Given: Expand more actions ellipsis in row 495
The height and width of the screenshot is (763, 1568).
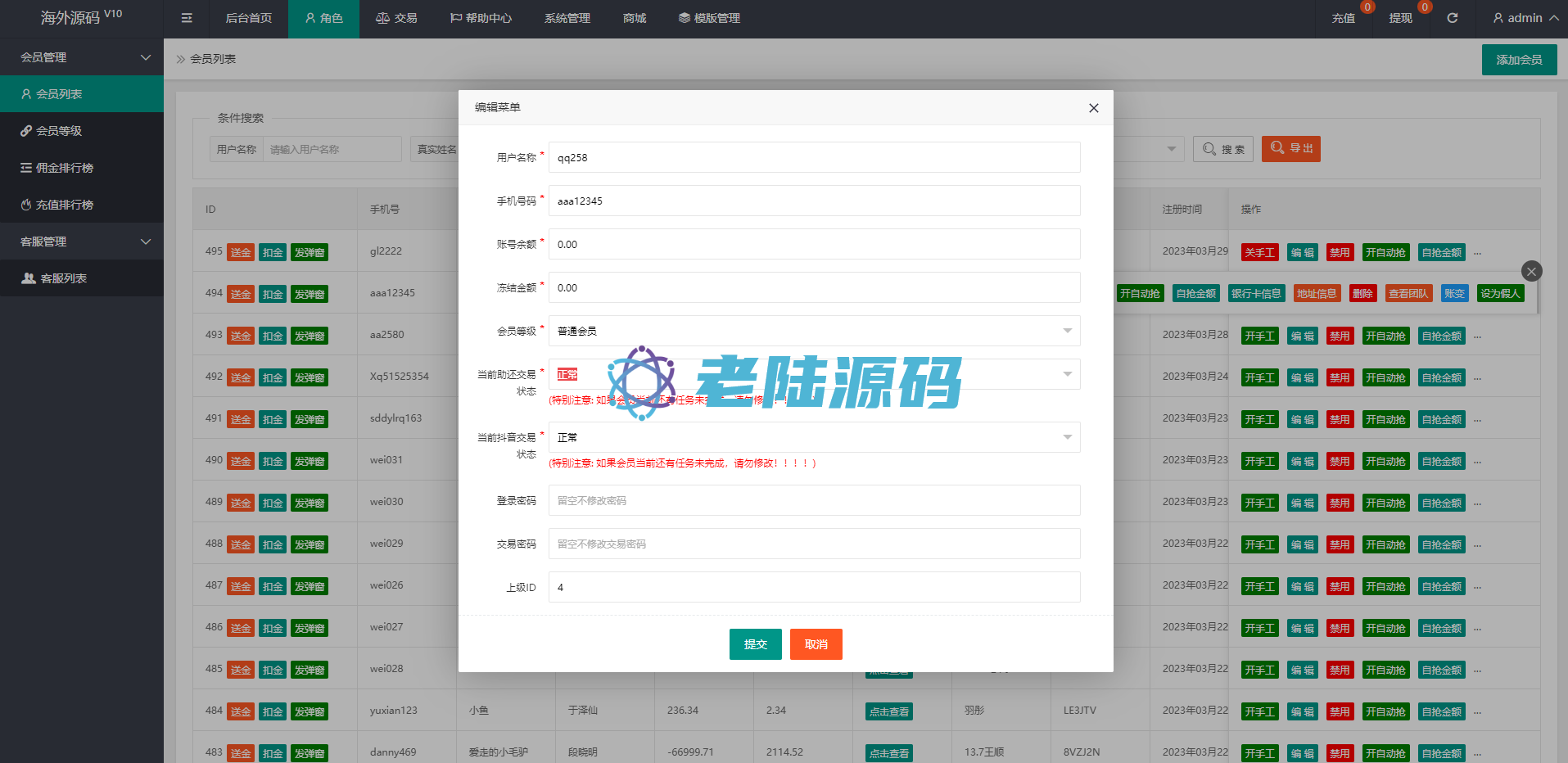Looking at the screenshot, I should tap(1478, 253).
